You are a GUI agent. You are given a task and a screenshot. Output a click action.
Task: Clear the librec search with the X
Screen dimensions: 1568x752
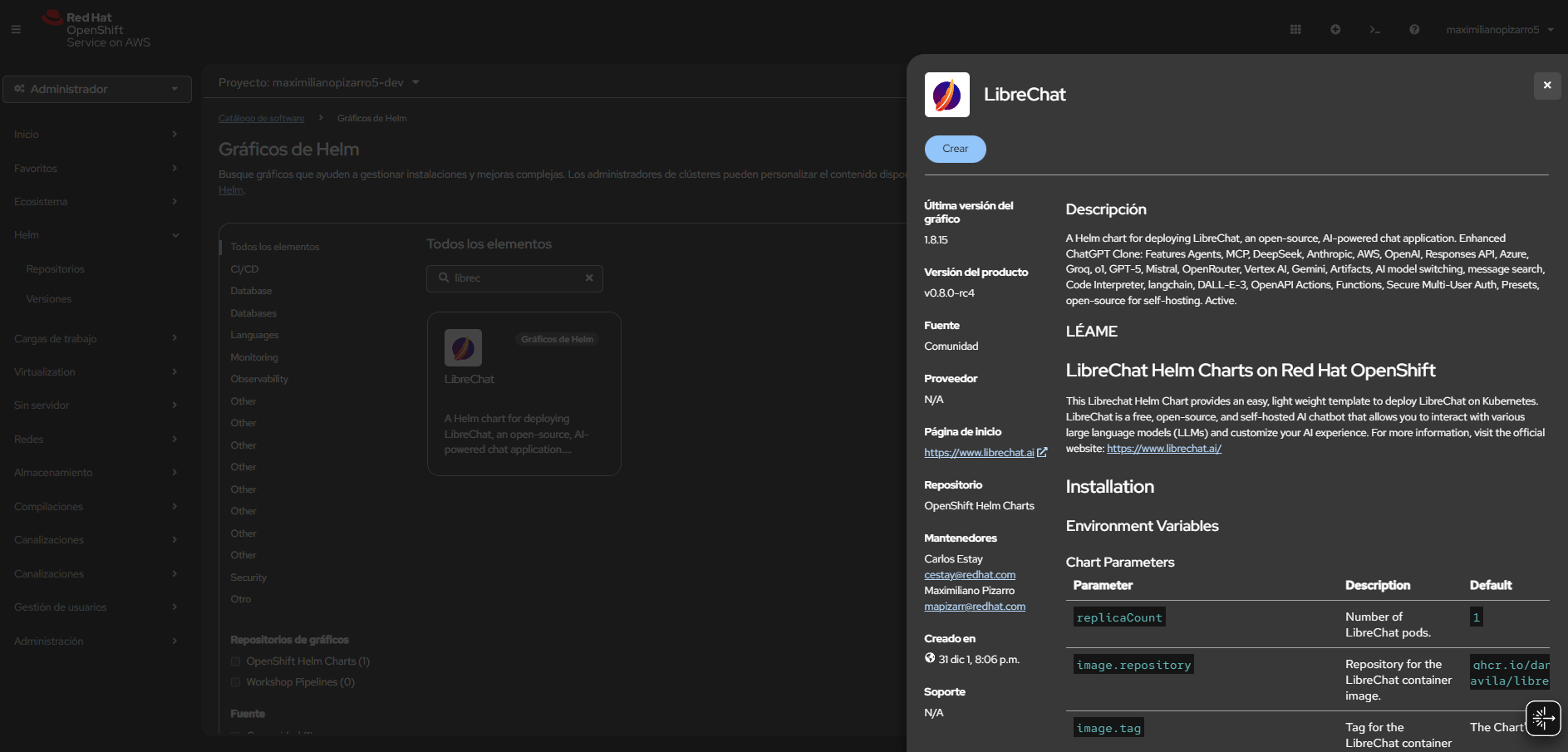(x=589, y=278)
